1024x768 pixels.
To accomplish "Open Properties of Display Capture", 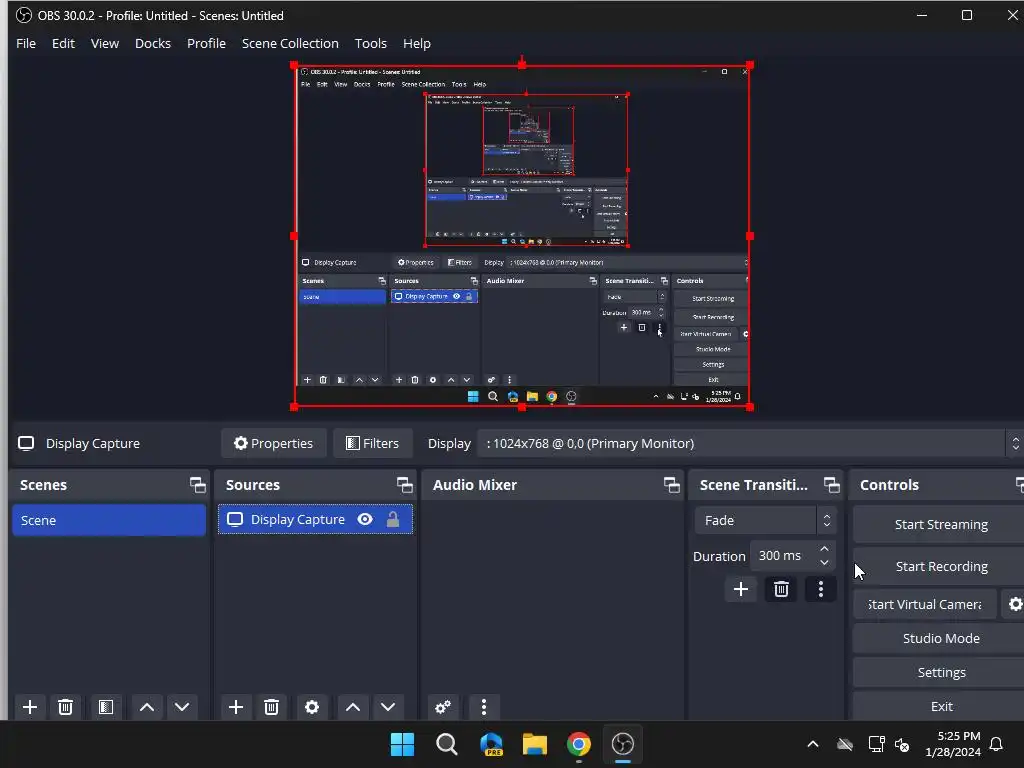I will tap(273, 443).
